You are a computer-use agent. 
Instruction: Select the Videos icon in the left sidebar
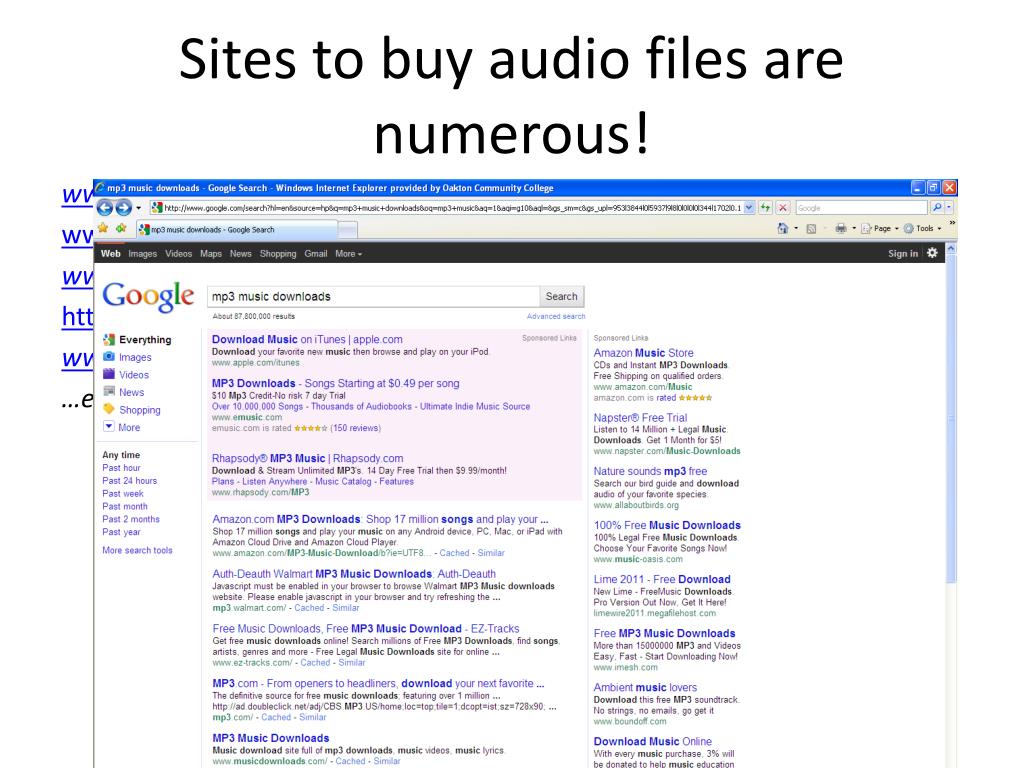109,374
